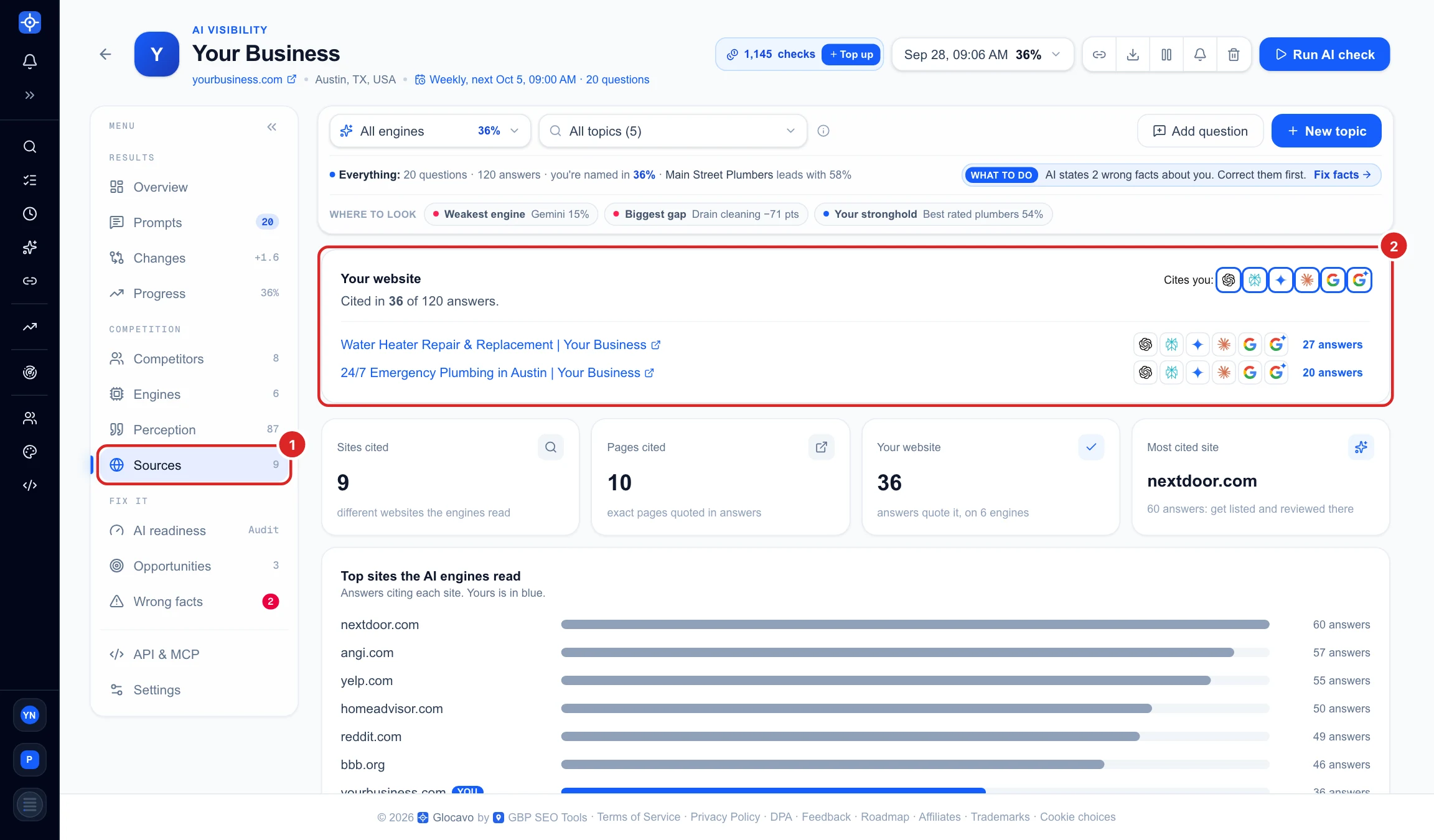
Task: Open Water Heater Repair & Replacement link
Action: pyautogui.click(x=500, y=345)
